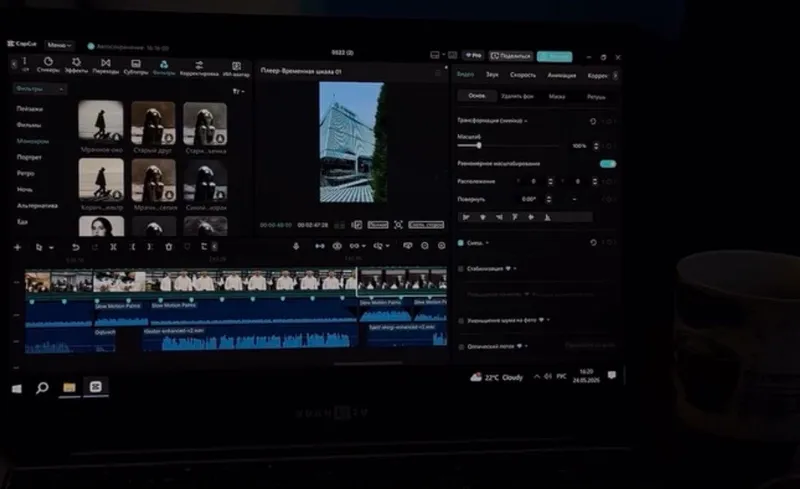Click the teal Export button
Viewport: 800px width, 489px height.
coord(555,56)
